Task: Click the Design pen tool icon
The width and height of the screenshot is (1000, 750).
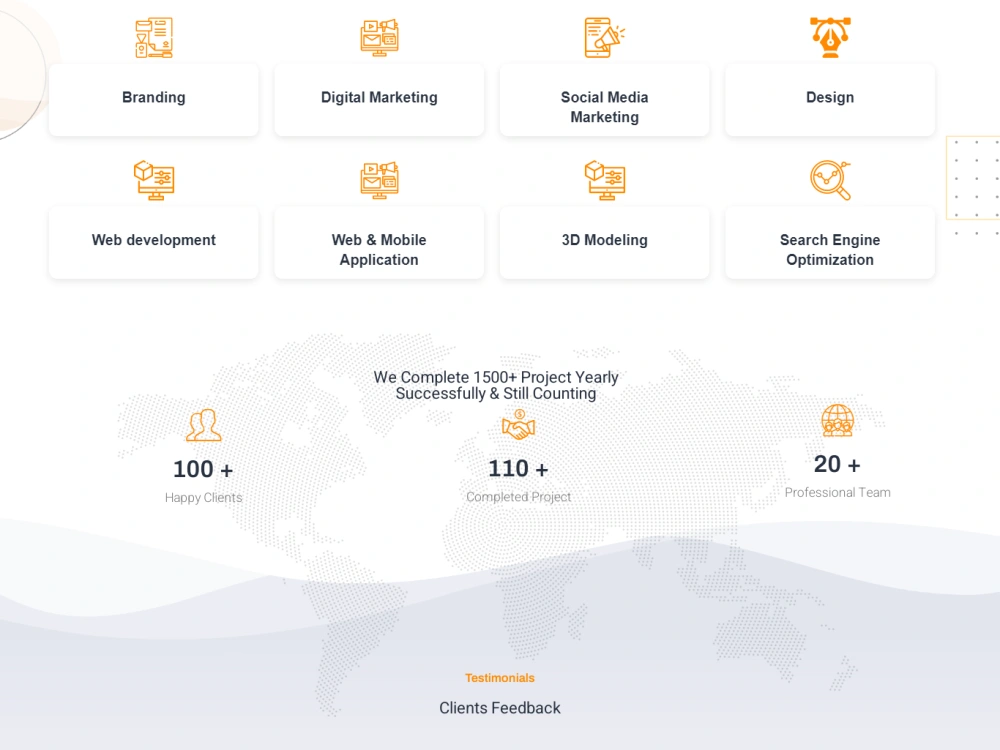Action: (x=830, y=38)
